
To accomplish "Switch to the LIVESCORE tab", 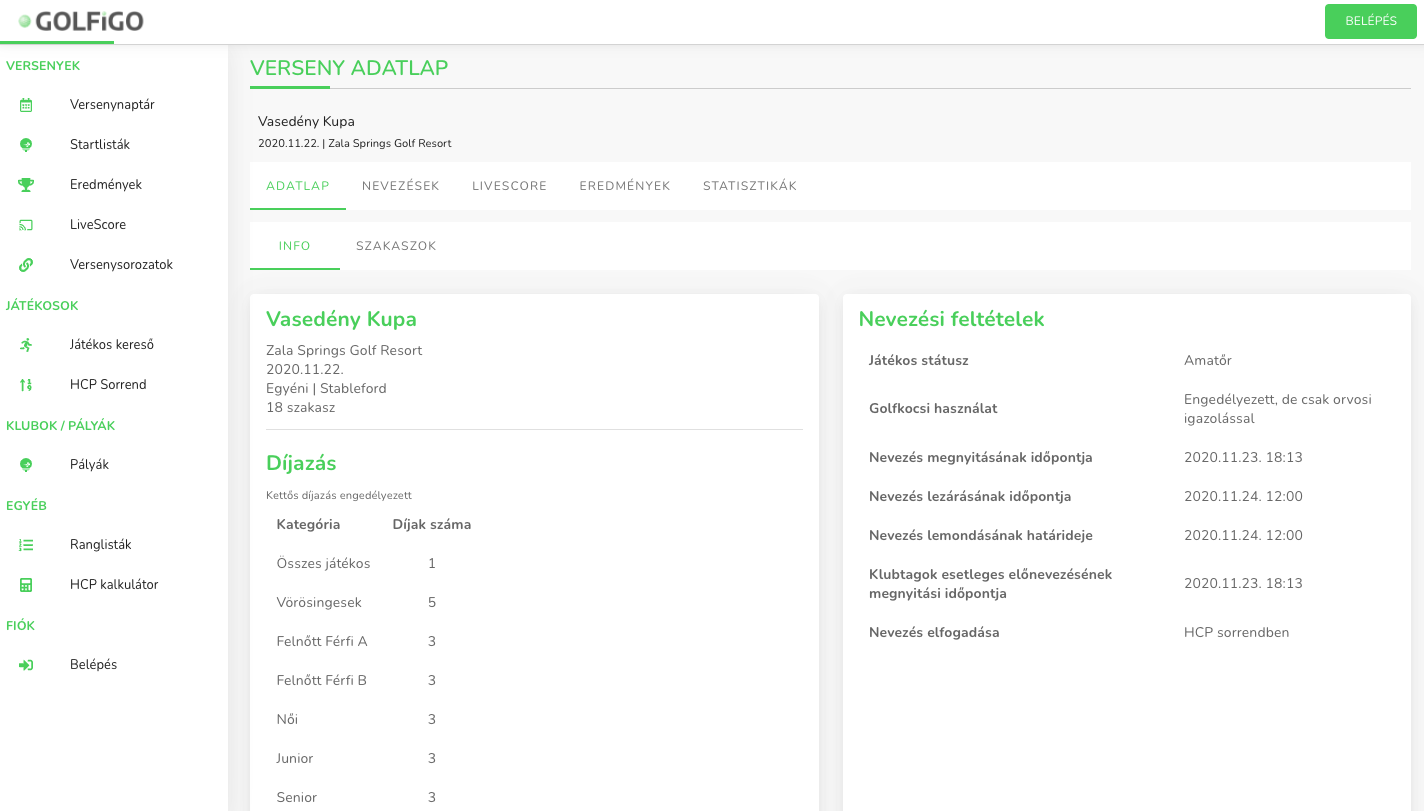I will click(510, 186).
